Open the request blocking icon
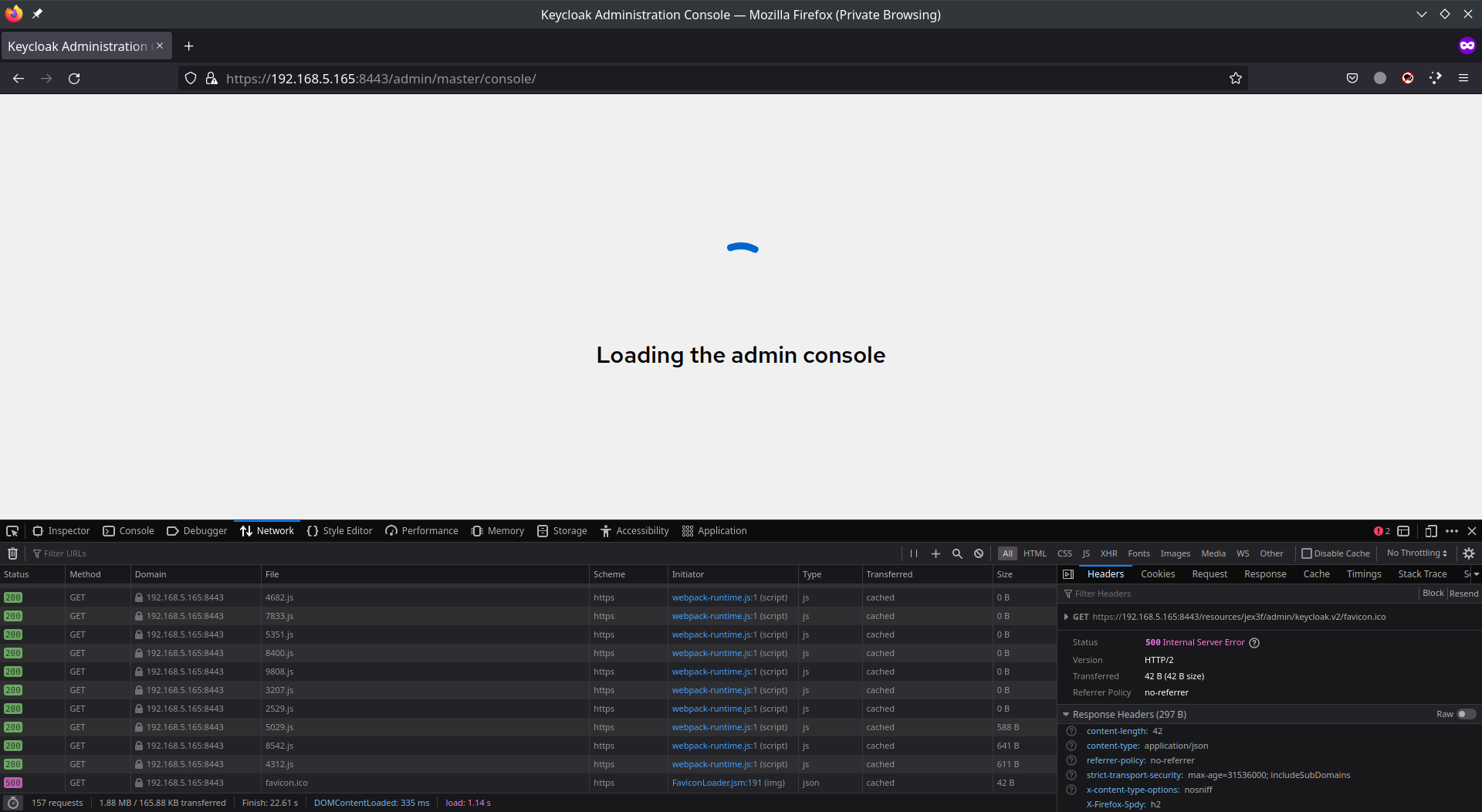Viewport: 1482px width, 812px height. (979, 553)
